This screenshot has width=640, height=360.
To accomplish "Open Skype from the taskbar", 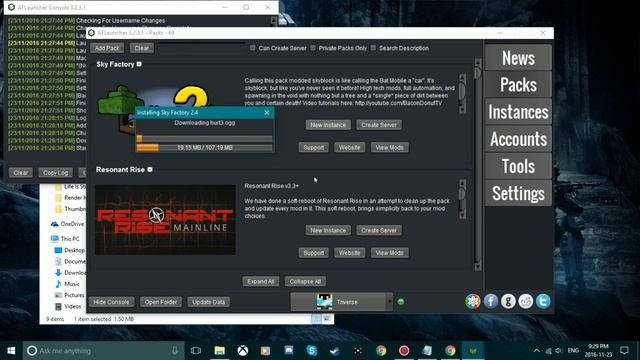I will point(312,351).
